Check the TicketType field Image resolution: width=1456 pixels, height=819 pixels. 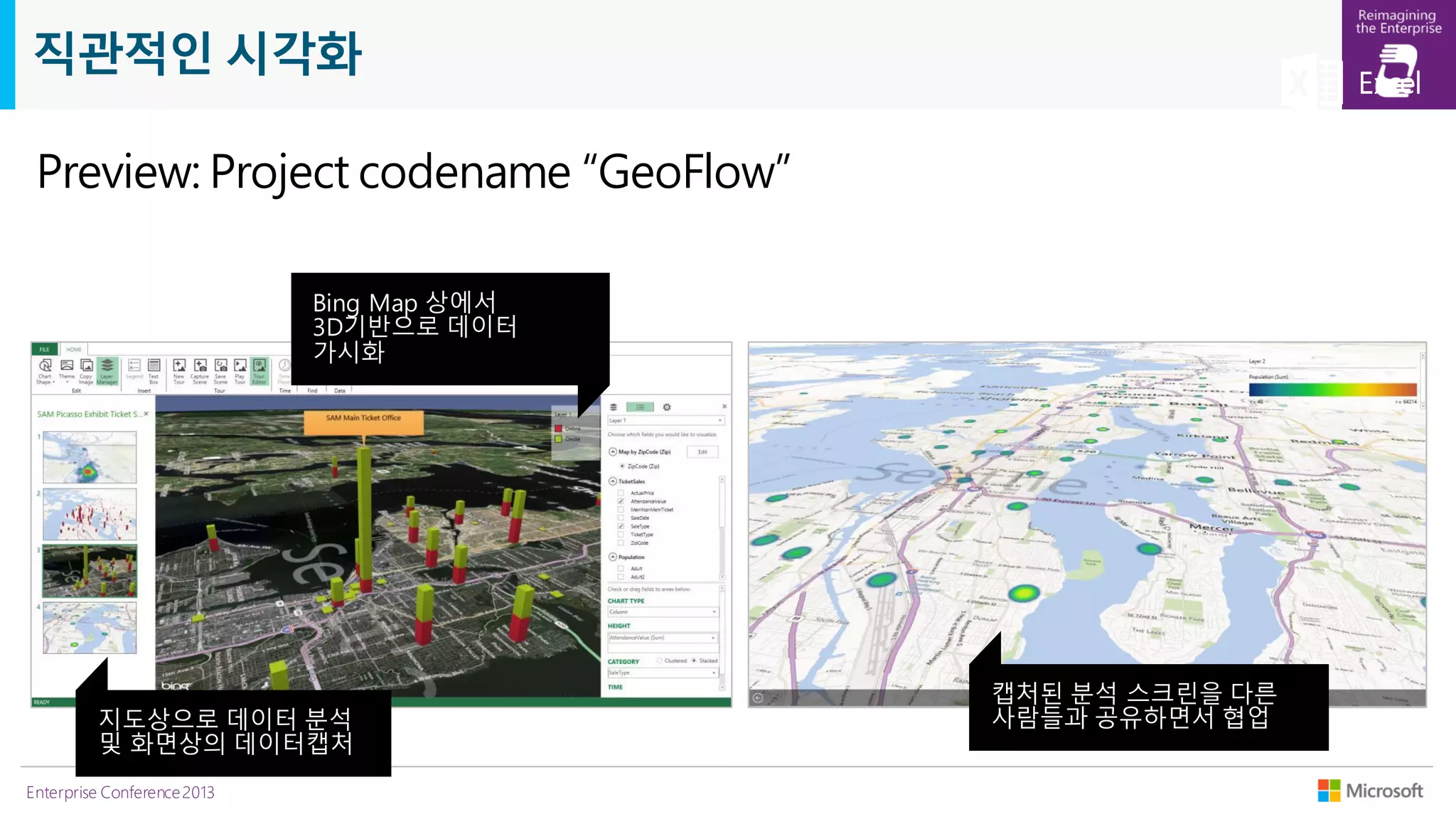(x=621, y=535)
